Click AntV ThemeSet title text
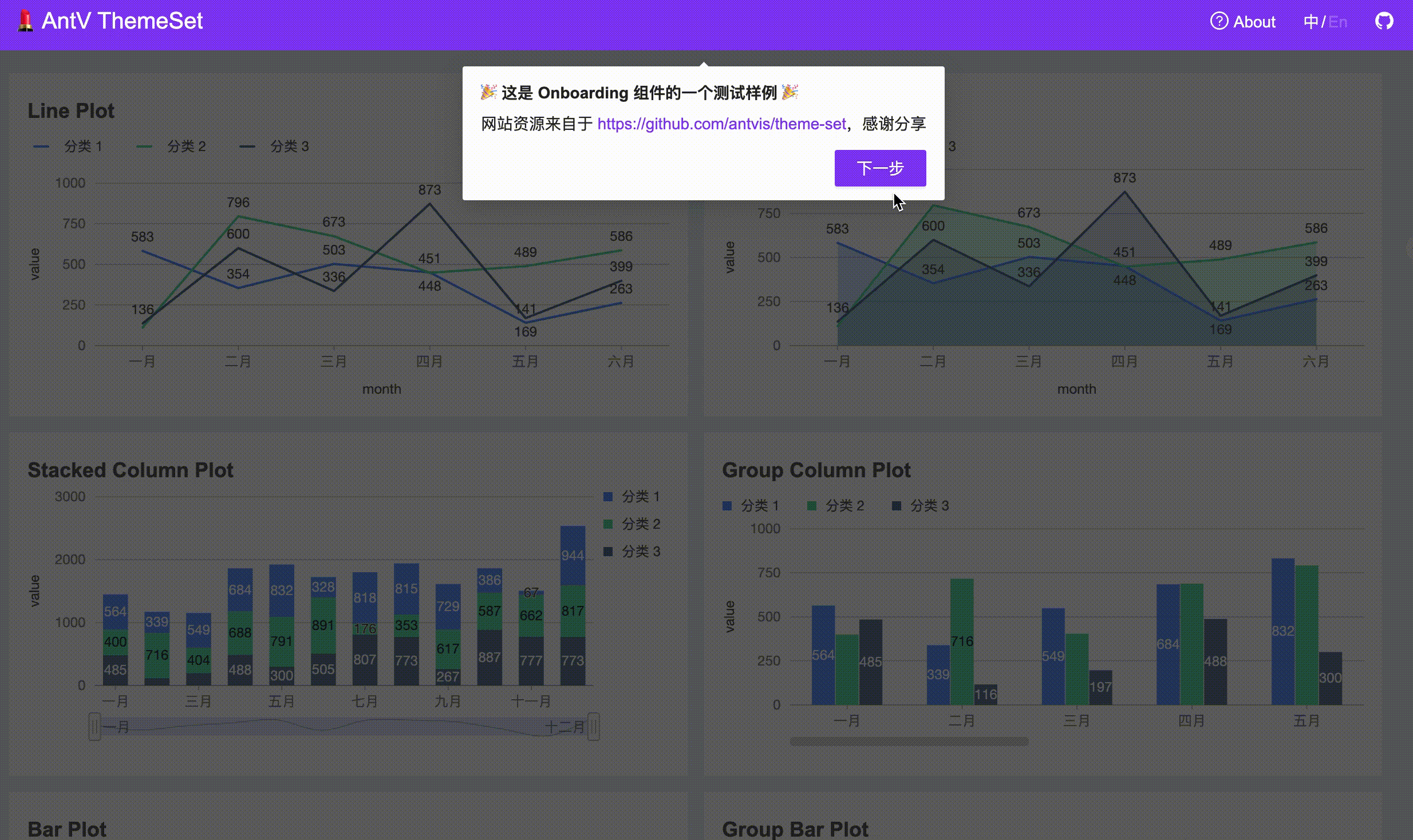 [x=122, y=21]
